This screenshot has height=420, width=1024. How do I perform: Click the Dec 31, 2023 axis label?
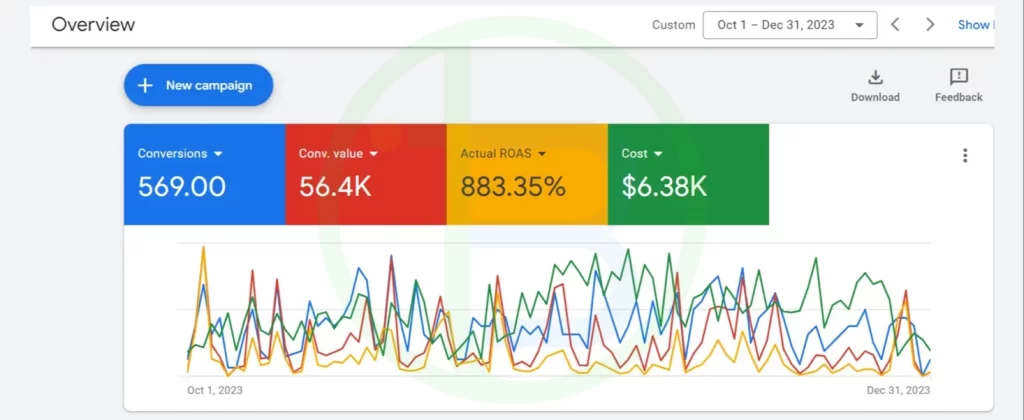896,390
